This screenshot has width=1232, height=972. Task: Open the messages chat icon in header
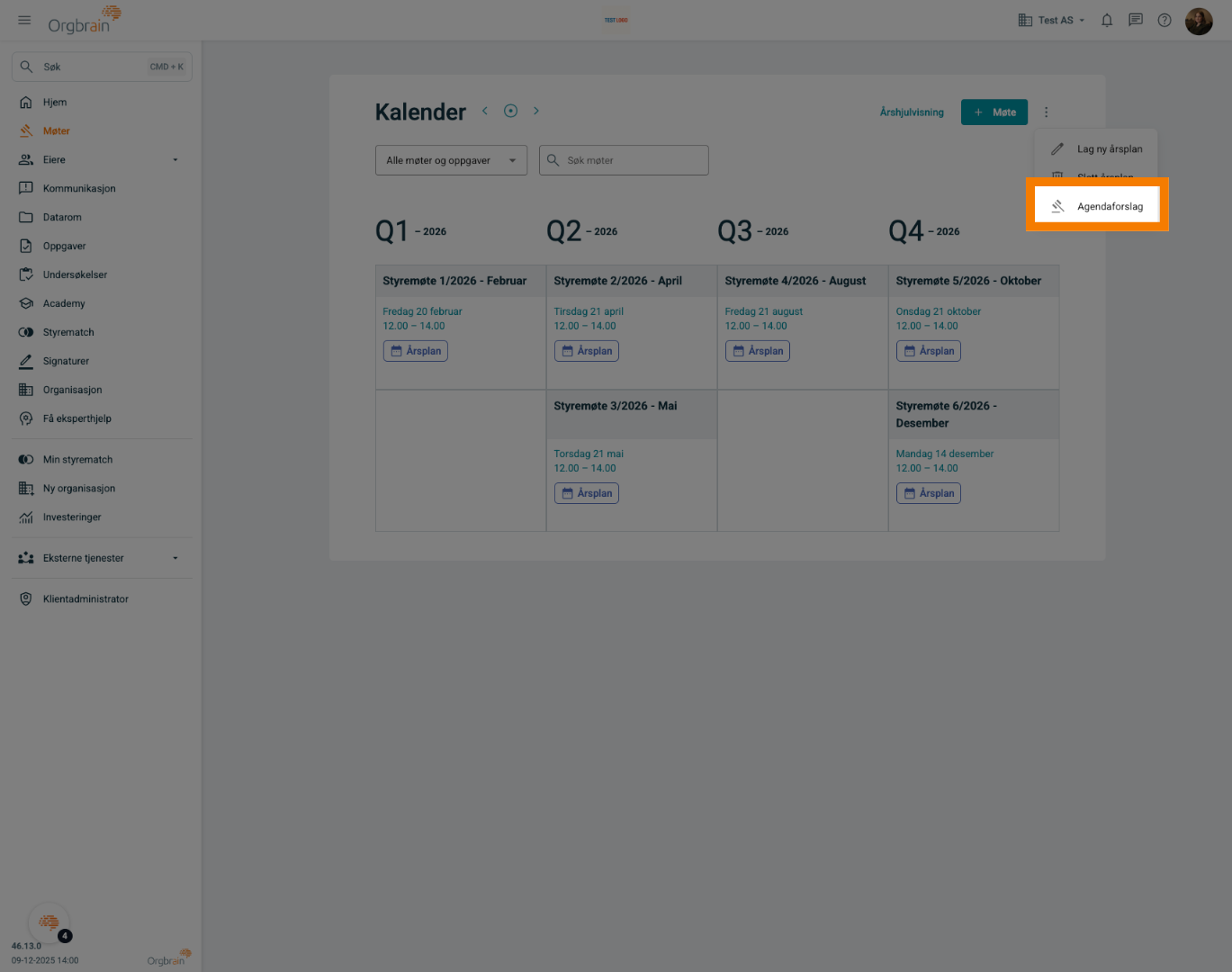(x=1136, y=21)
